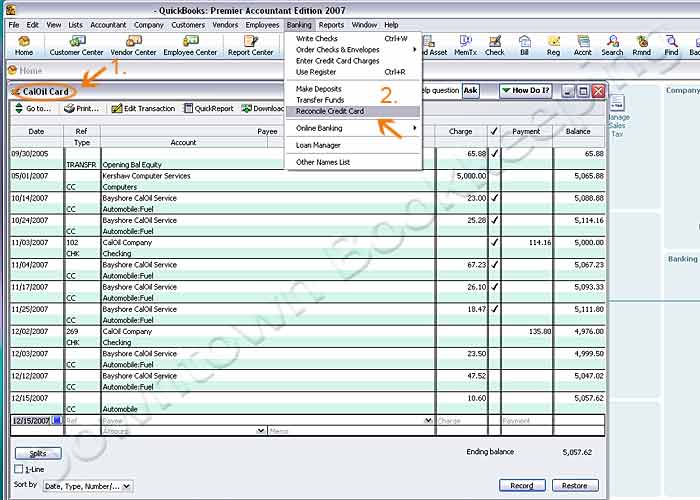Click the Find toolbar icon

pos(671,46)
